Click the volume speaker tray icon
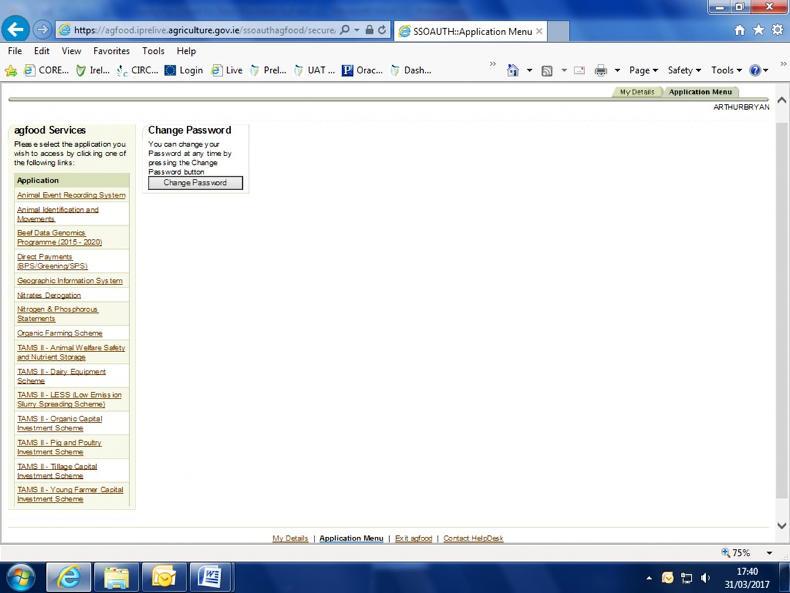790x593 pixels. [x=706, y=578]
